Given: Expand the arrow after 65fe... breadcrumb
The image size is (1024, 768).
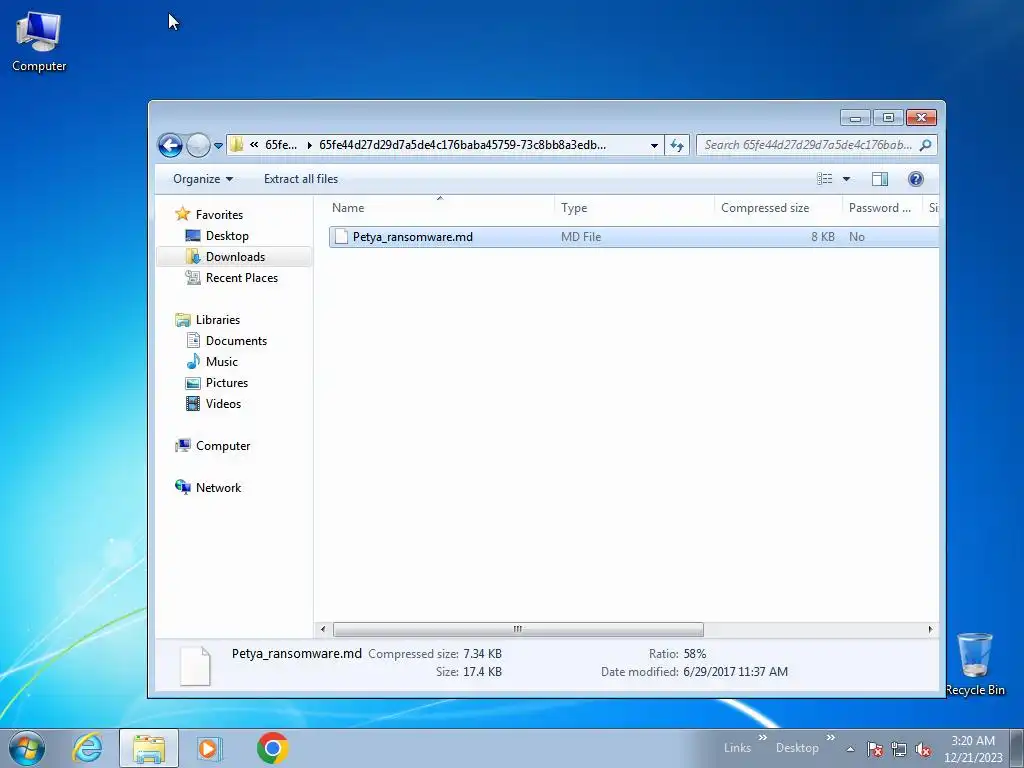Looking at the screenshot, I should [x=310, y=145].
